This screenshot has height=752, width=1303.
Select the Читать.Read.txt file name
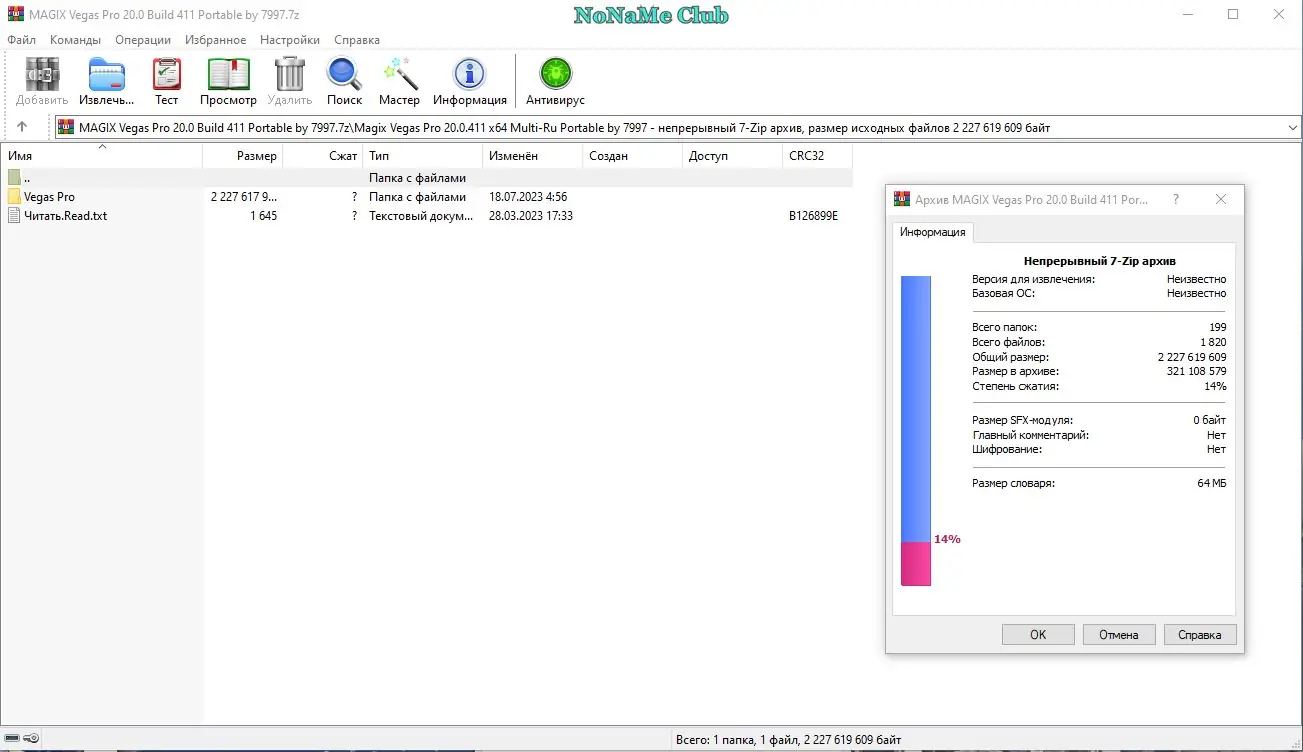pyautogui.click(x=65, y=216)
